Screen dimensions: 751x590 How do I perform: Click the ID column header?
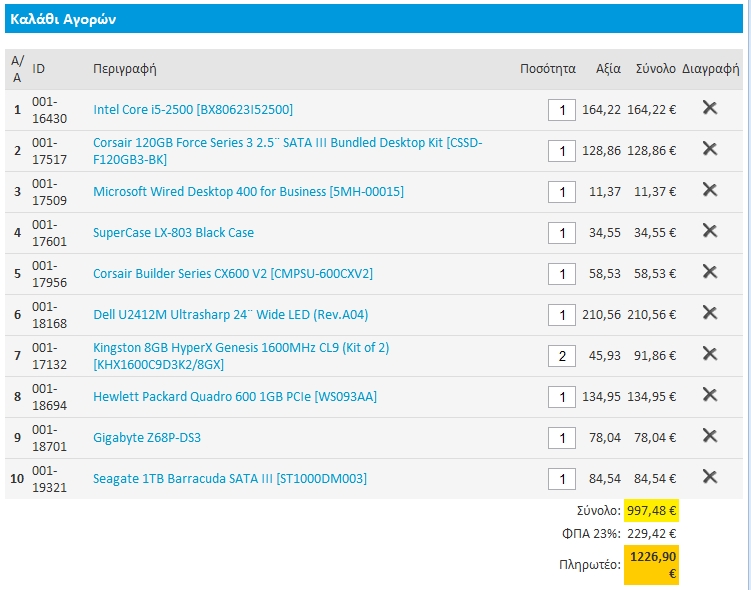click(x=38, y=69)
